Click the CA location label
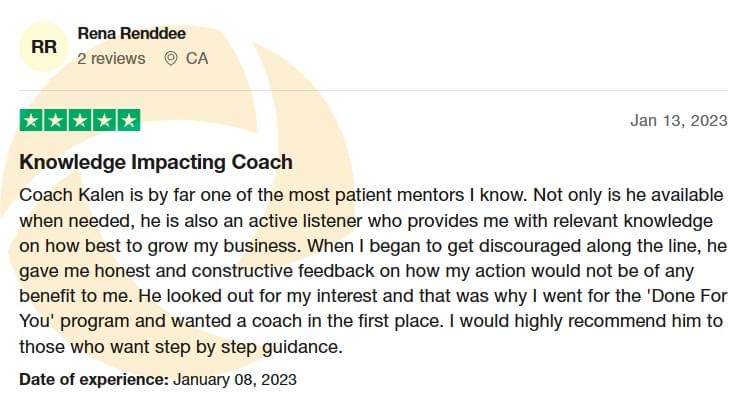 (x=197, y=58)
